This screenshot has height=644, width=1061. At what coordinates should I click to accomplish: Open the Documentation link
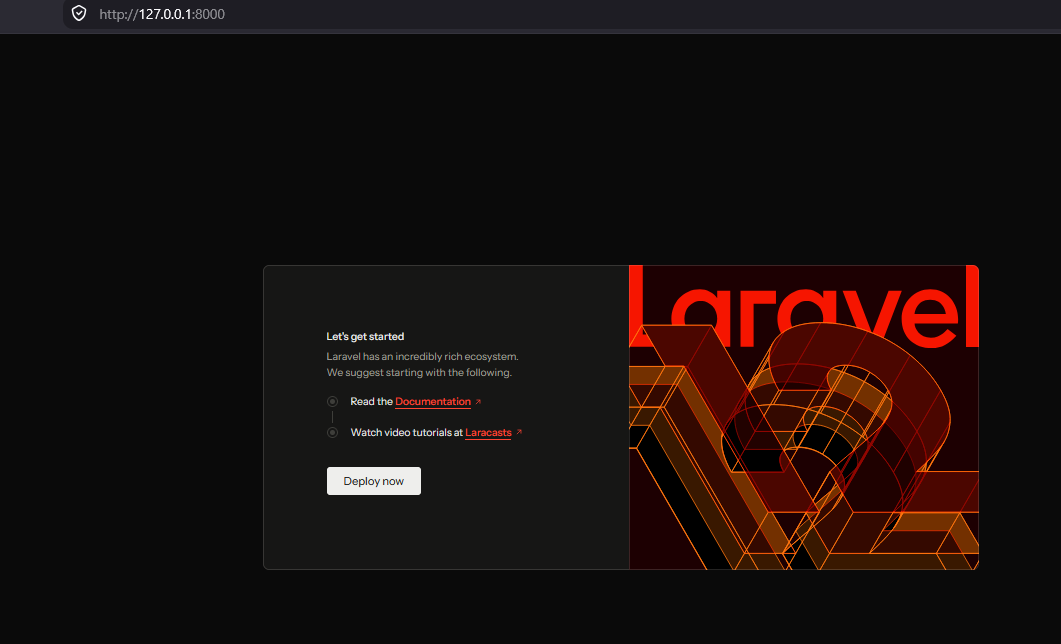(x=432, y=402)
